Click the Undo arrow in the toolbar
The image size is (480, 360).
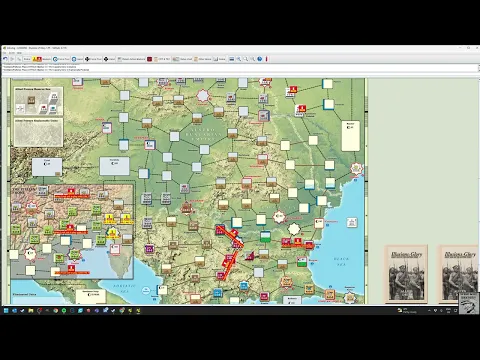coord(5,59)
